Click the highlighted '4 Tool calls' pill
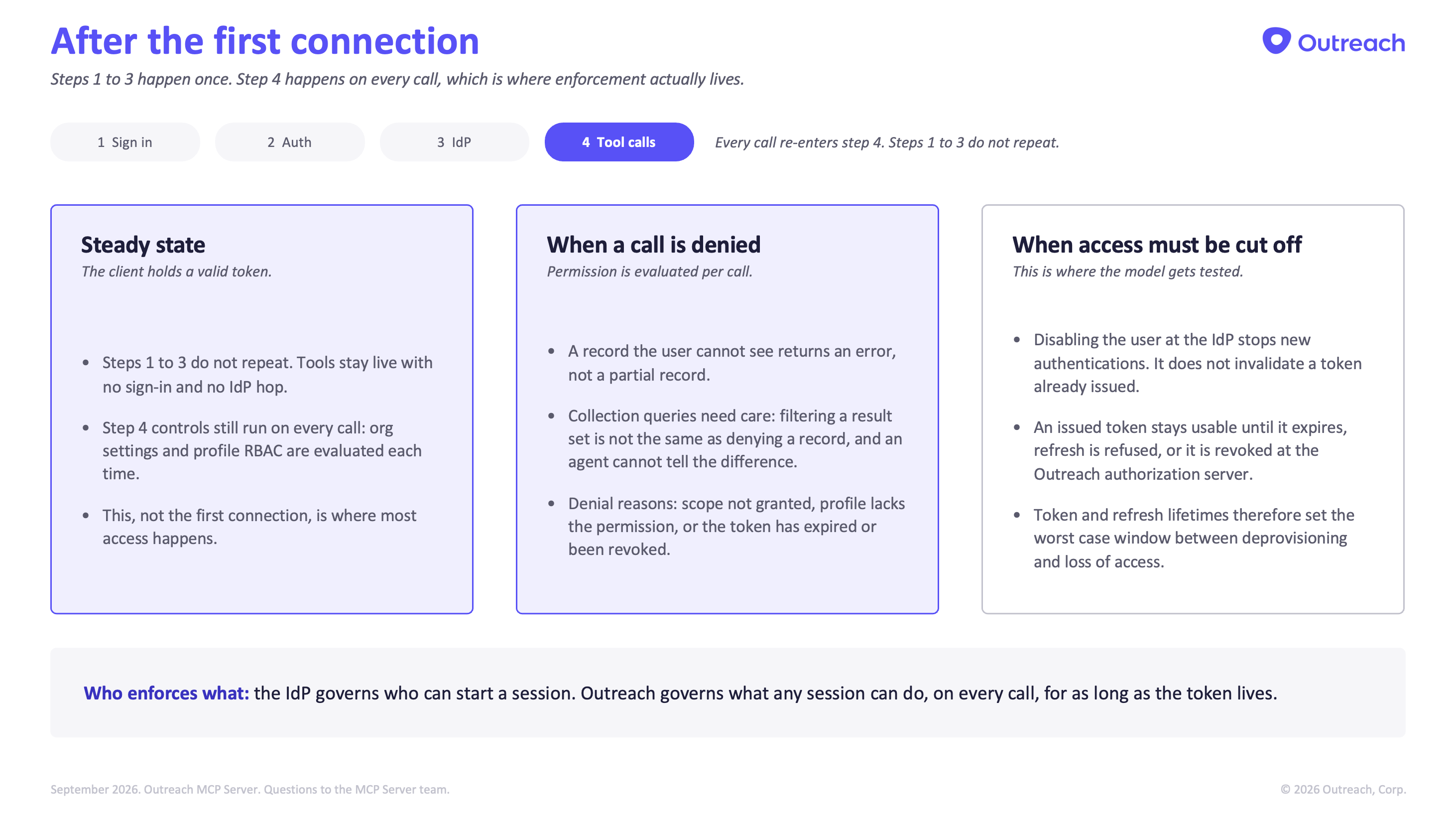 click(x=619, y=142)
